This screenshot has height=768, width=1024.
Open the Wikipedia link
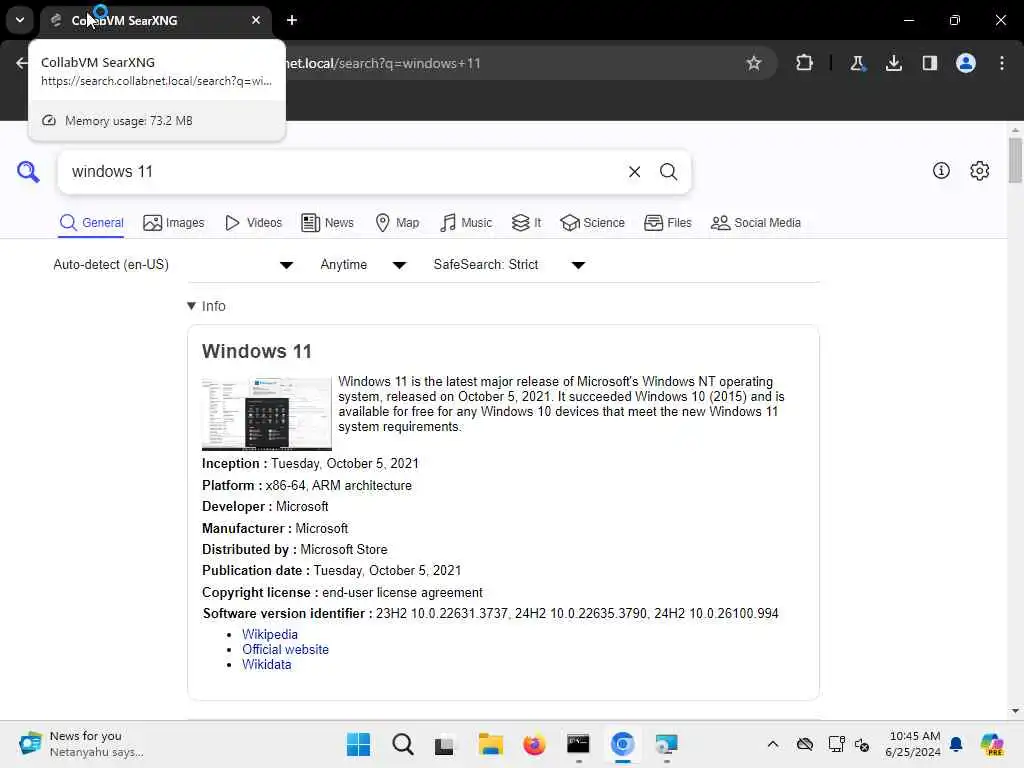[x=270, y=634]
